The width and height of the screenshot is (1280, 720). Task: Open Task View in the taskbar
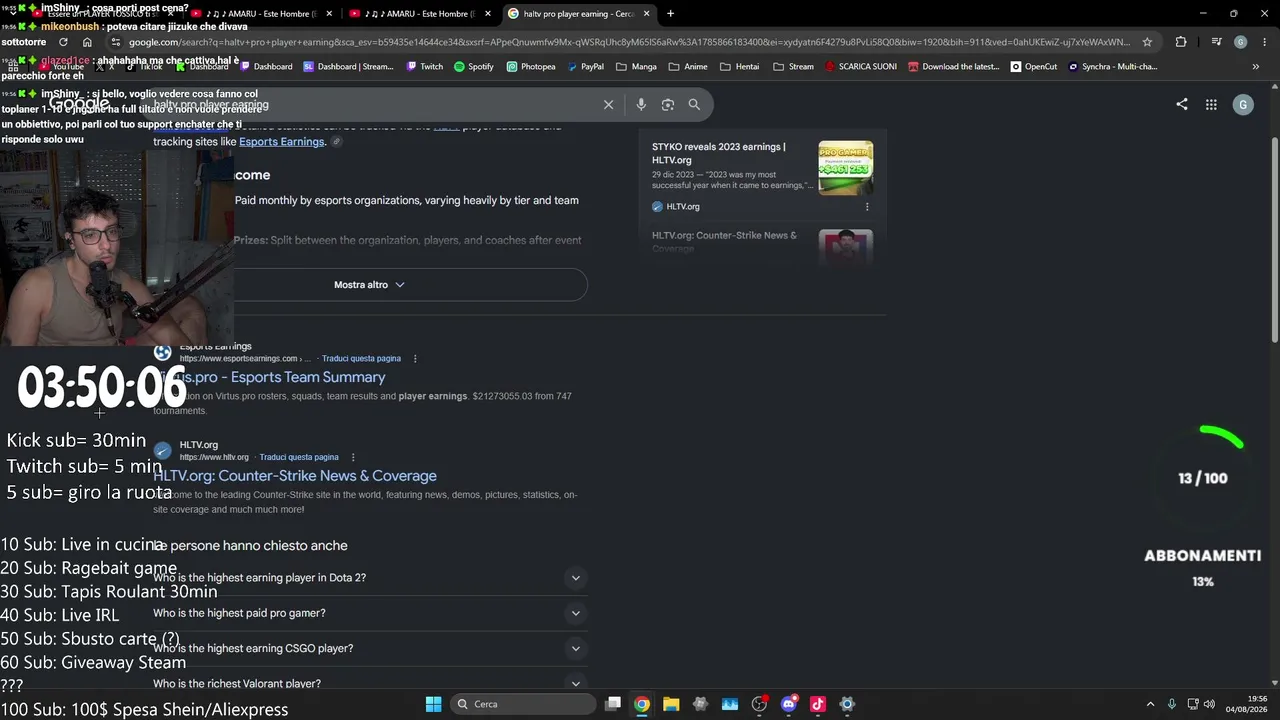point(613,704)
